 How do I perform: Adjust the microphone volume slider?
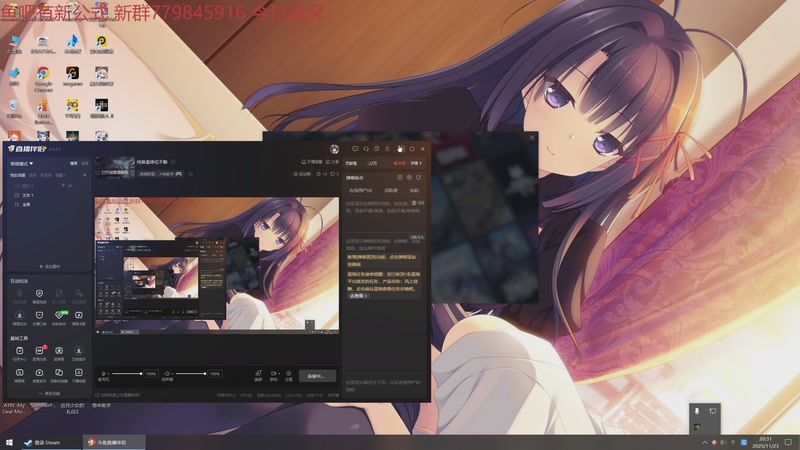click(x=127, y=374)
